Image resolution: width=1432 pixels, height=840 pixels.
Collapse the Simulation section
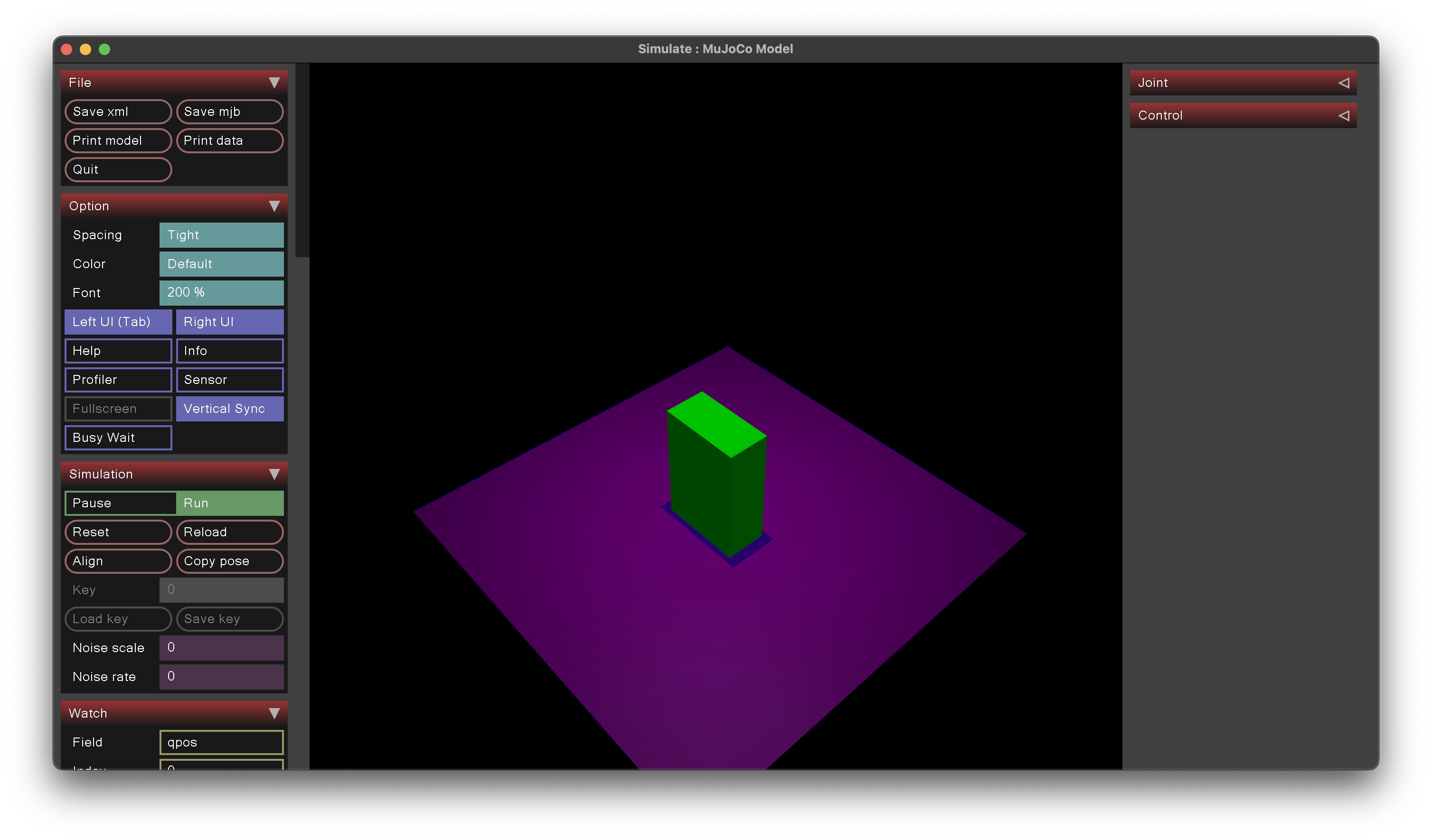point(275,474)
